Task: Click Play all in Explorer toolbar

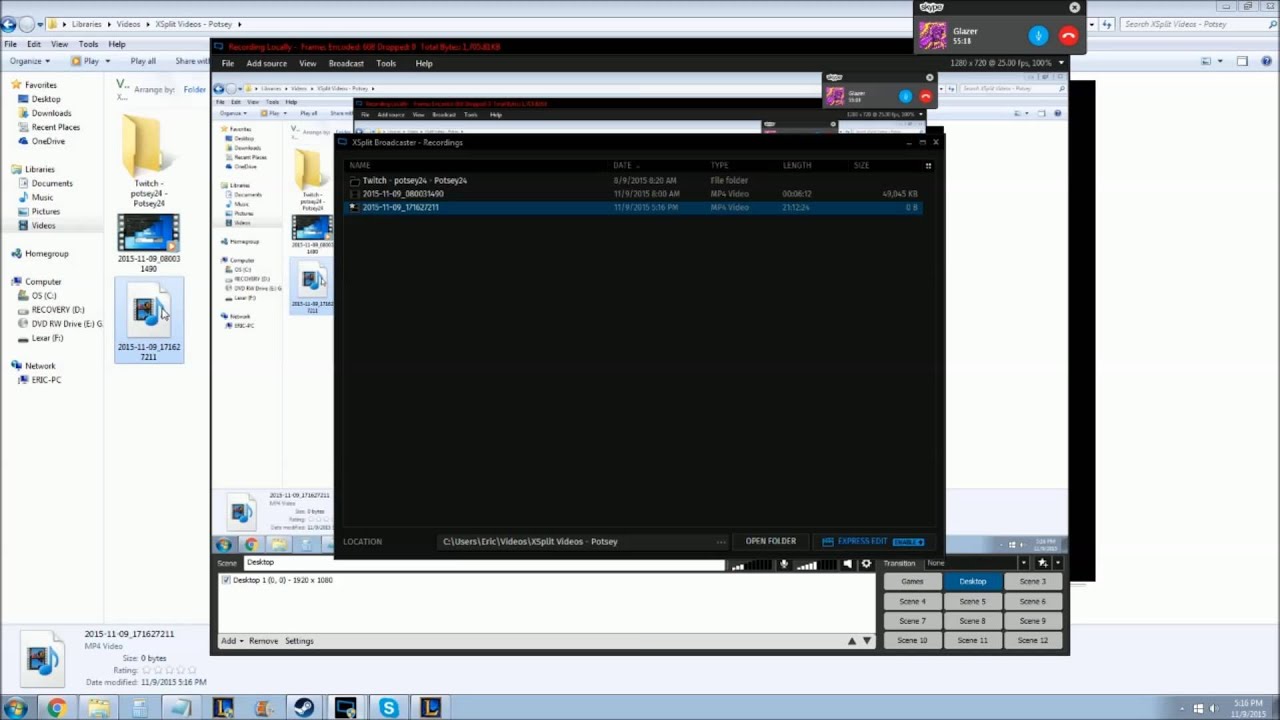Action: 143,61
